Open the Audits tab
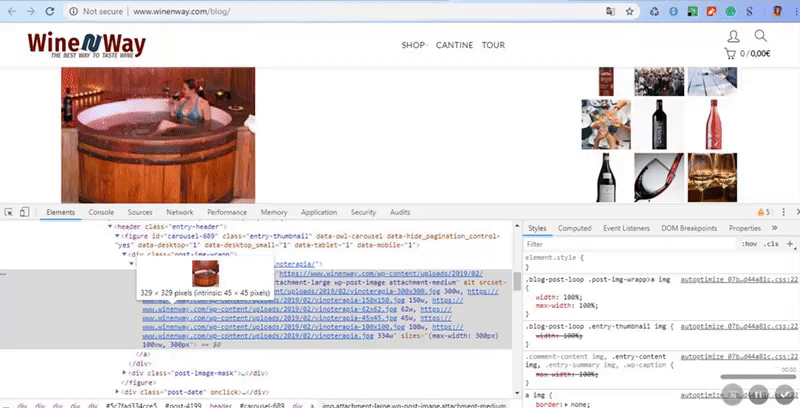 click(400, 212)
